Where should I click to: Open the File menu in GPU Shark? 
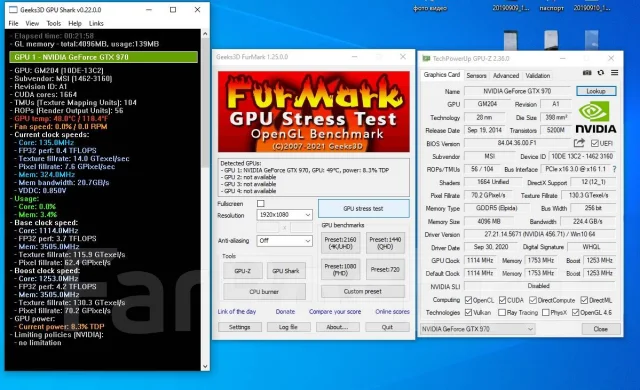coord(13,23)
